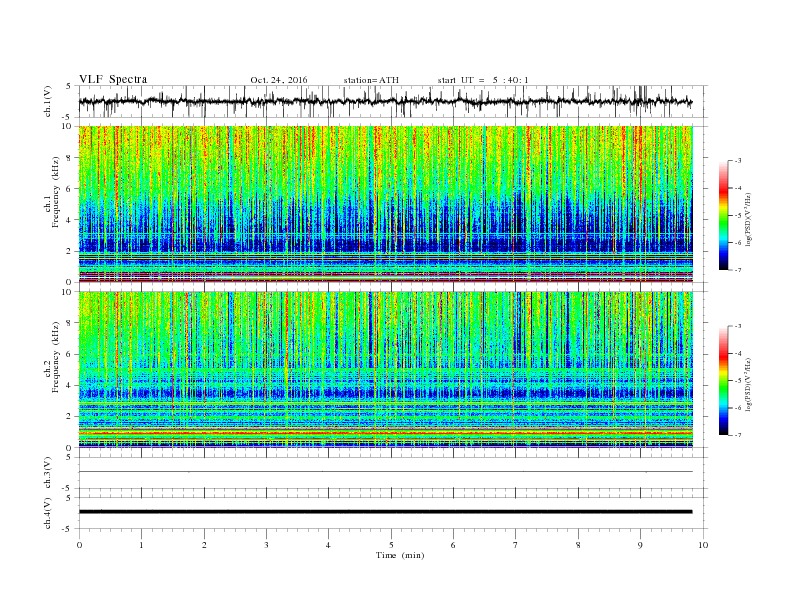The width and height of the screenshot is (792, 612).
Task: Click the 'VLF Spectra' title text
Action: [x=113, y=79]
